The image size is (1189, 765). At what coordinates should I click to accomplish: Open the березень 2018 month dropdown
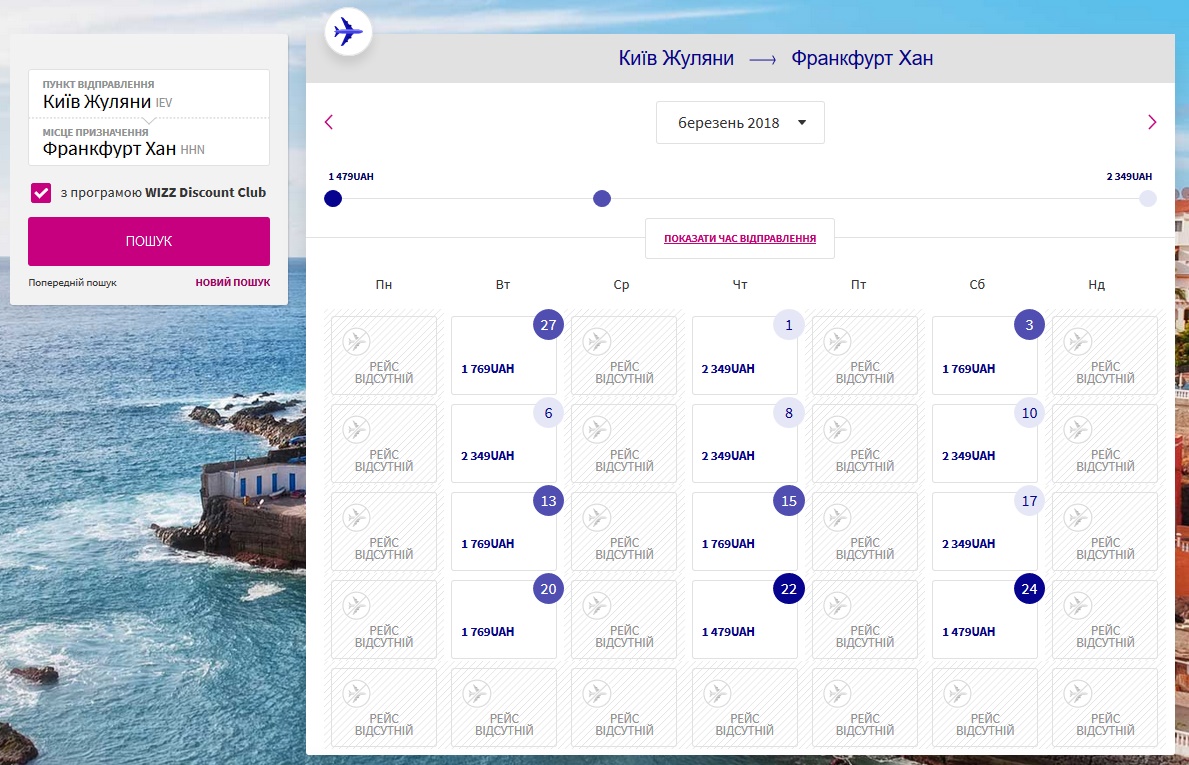[740, 123]
